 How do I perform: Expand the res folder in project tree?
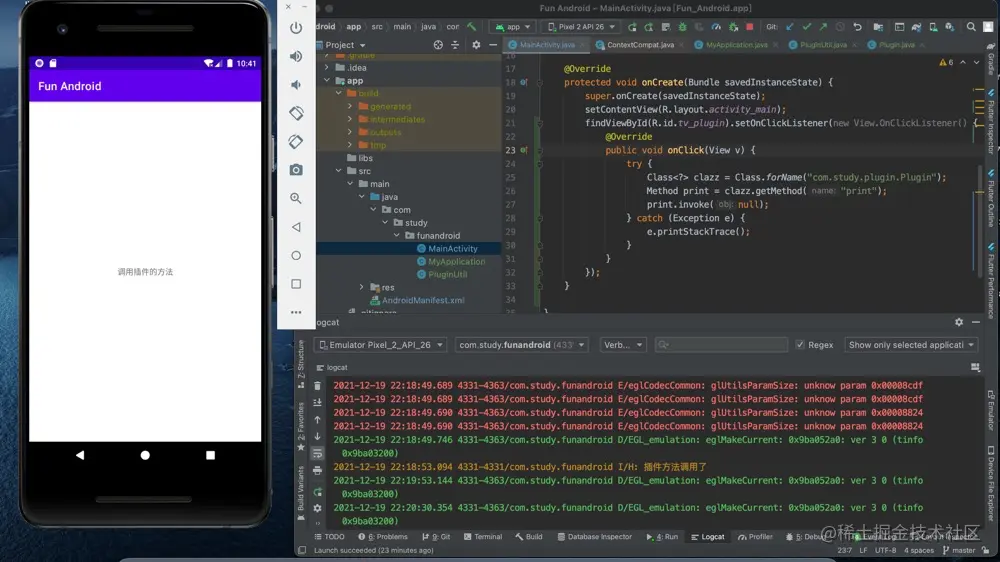coord(362,287)
